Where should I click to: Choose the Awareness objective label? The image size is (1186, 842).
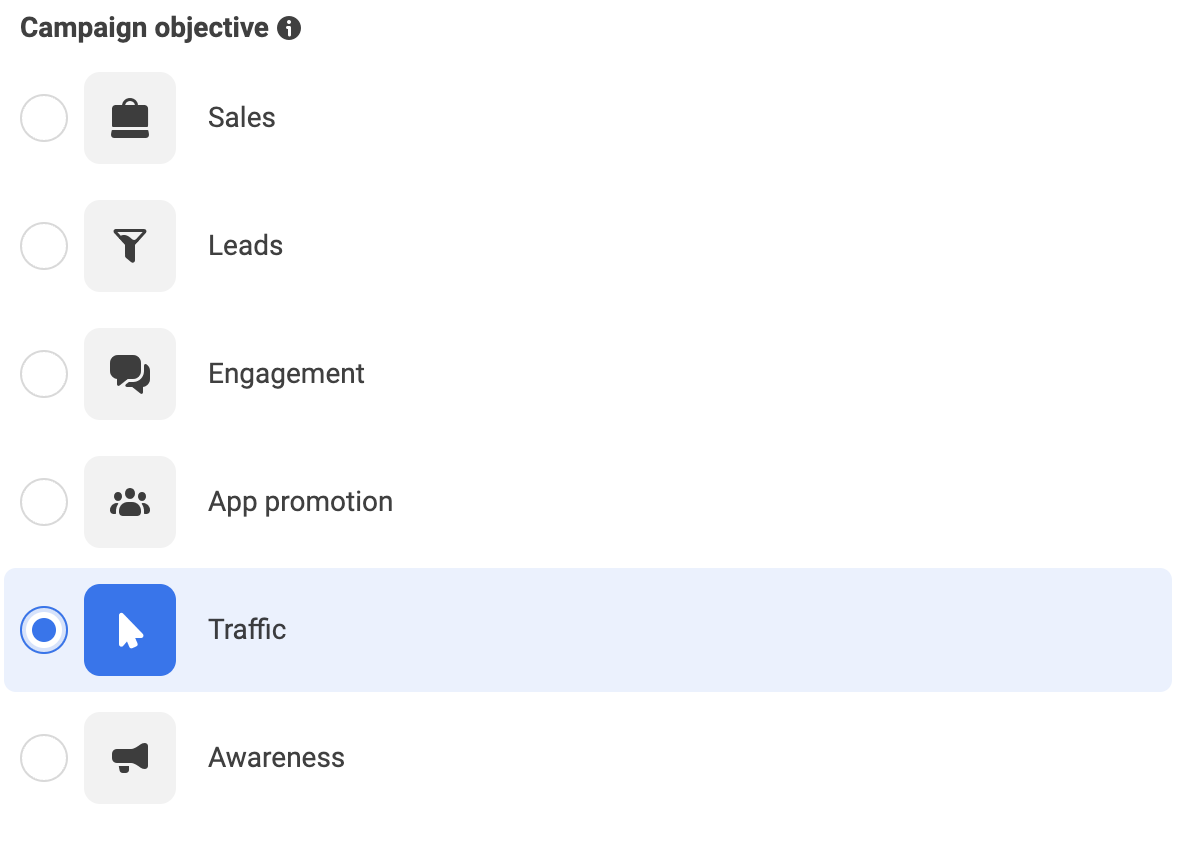click(276, 757)
